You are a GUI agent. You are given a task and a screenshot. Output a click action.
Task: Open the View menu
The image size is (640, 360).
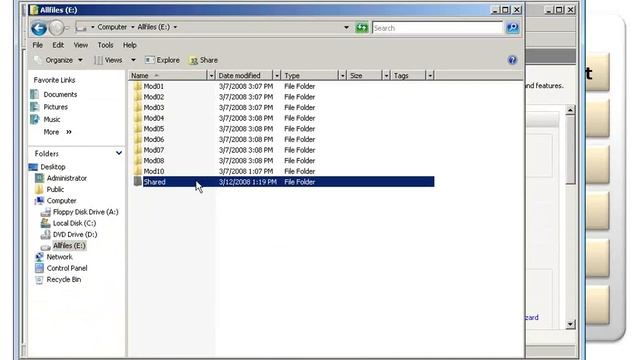tap(80, 45)
